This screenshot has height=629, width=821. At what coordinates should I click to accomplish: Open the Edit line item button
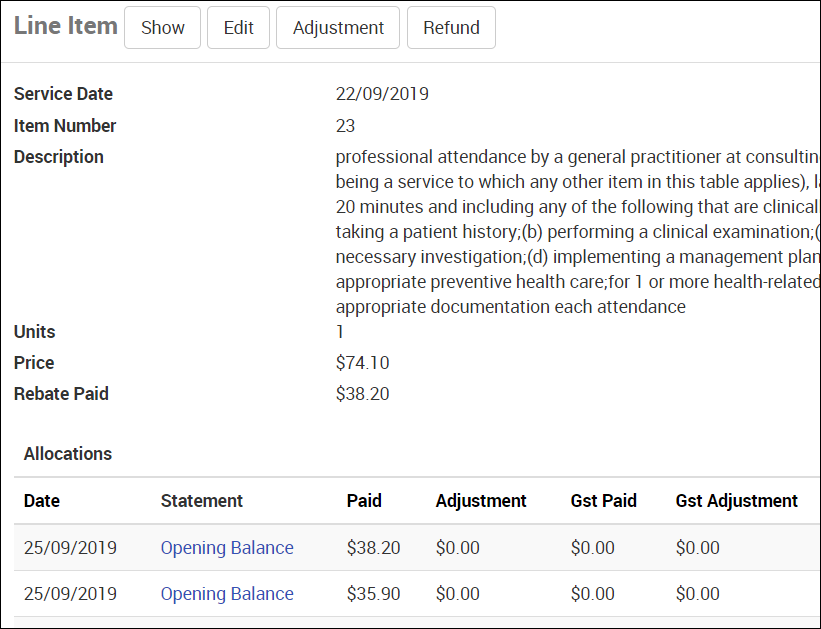pos(238,28)
